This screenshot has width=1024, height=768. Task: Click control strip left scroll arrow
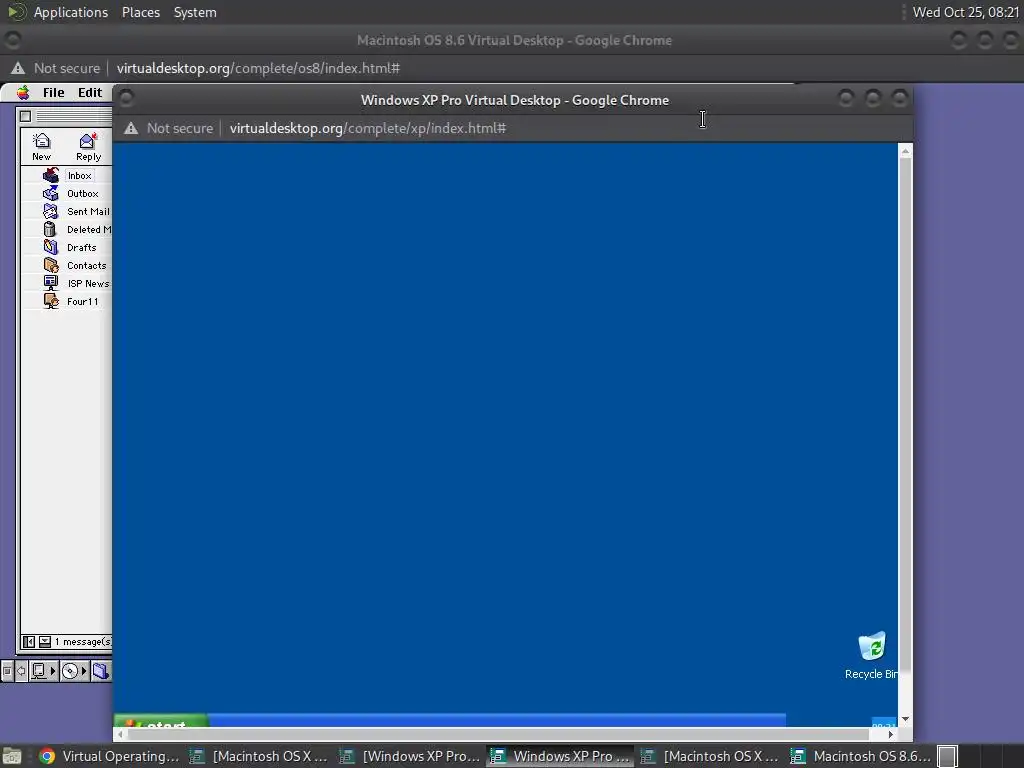coord(22,671)
